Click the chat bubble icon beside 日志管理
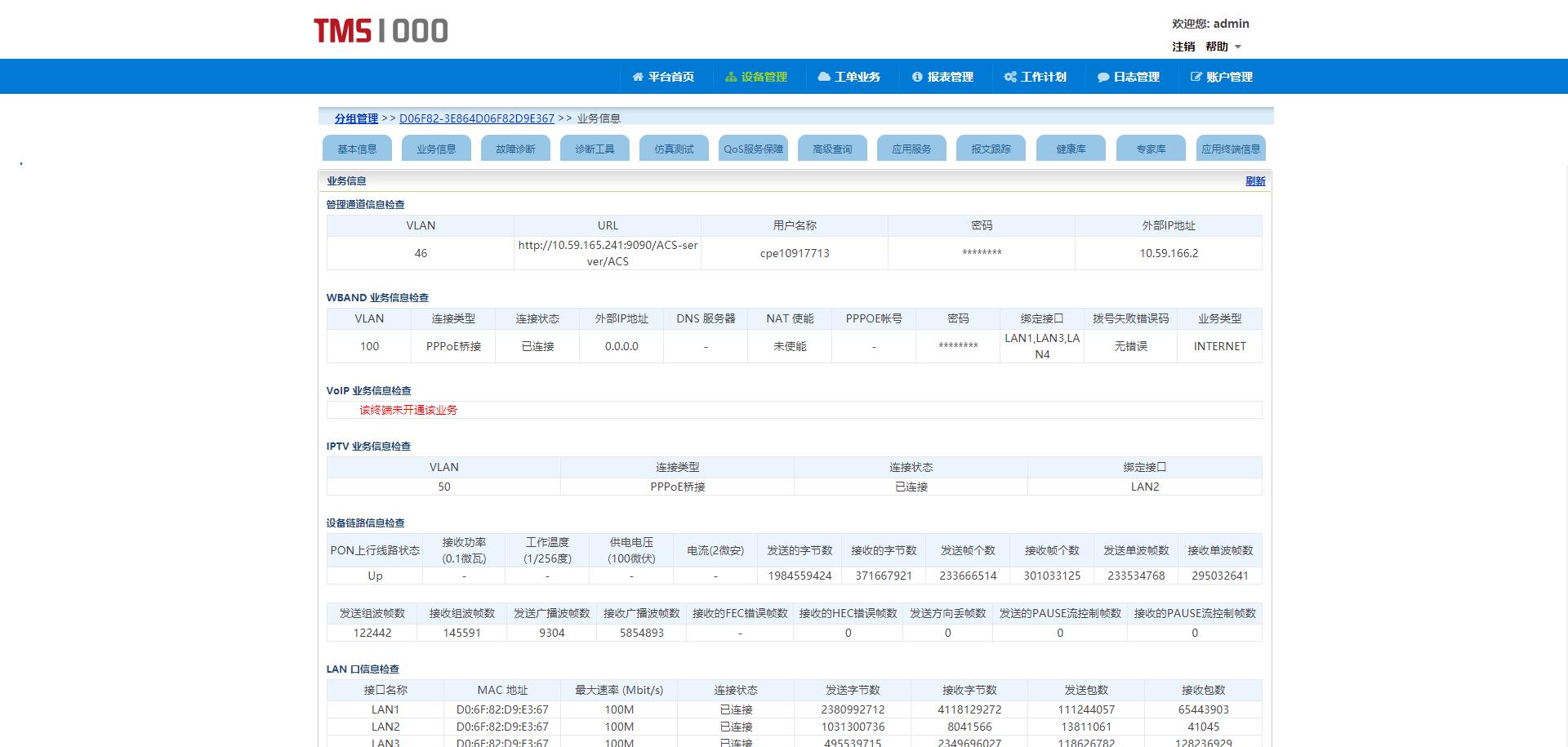Viewport: 1568px width, 747px height. [1103, 77]
